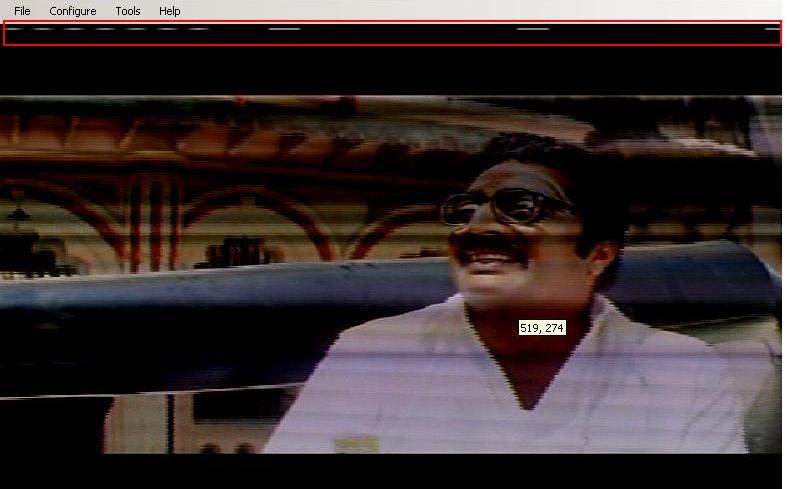Open the File menu
This screenshot has height=489, width=788.
[x=22, y=11]
